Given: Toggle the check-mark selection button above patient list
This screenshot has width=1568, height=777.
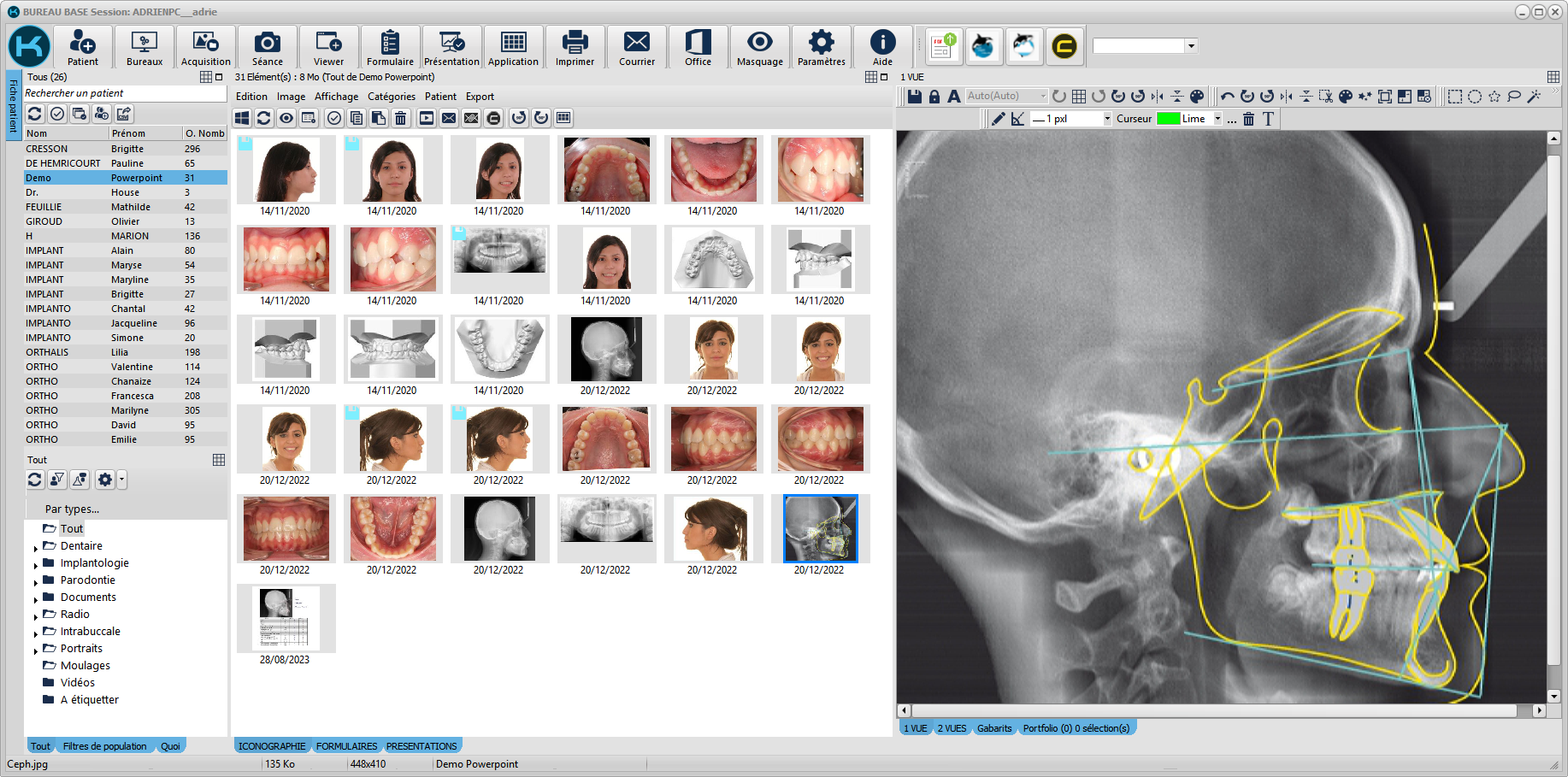Looking at the screenshot, I should (x=57, y=114).
